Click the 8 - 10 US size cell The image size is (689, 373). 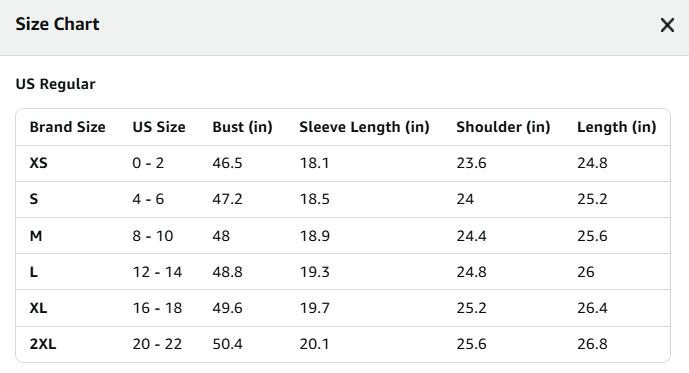153,236
